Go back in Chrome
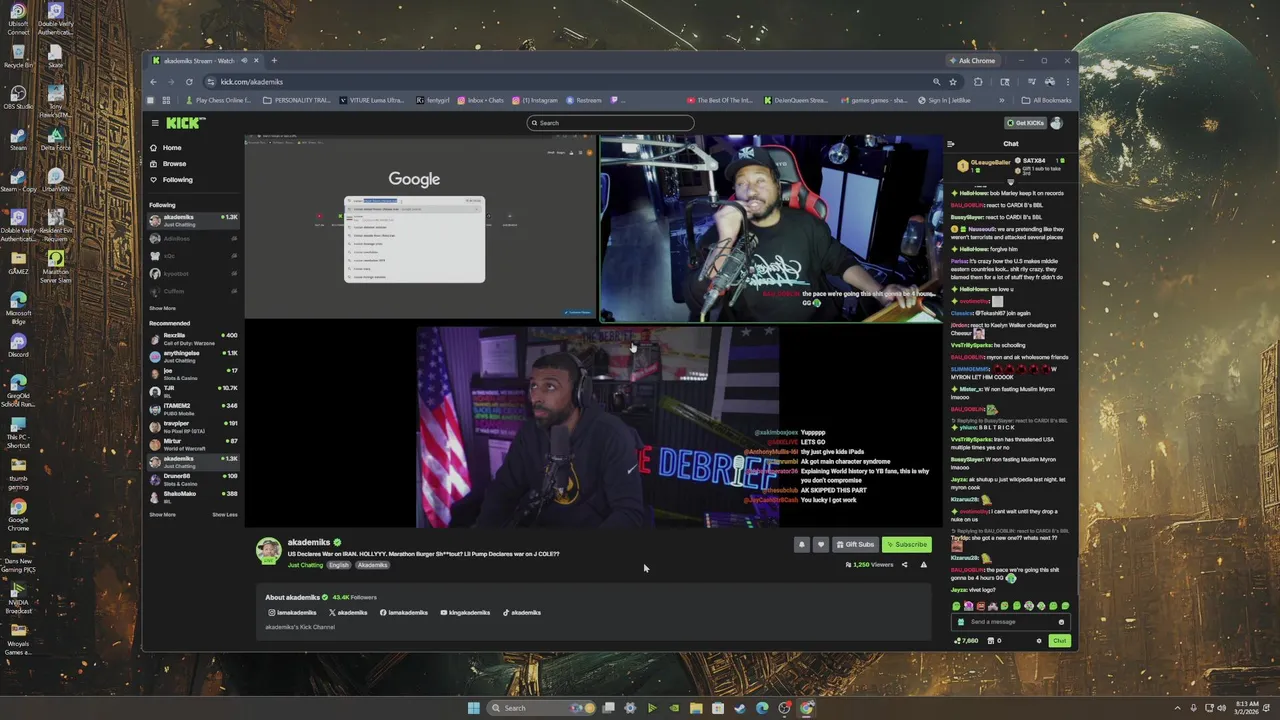The image size is (1280, 720). click(x=153, y=82)
